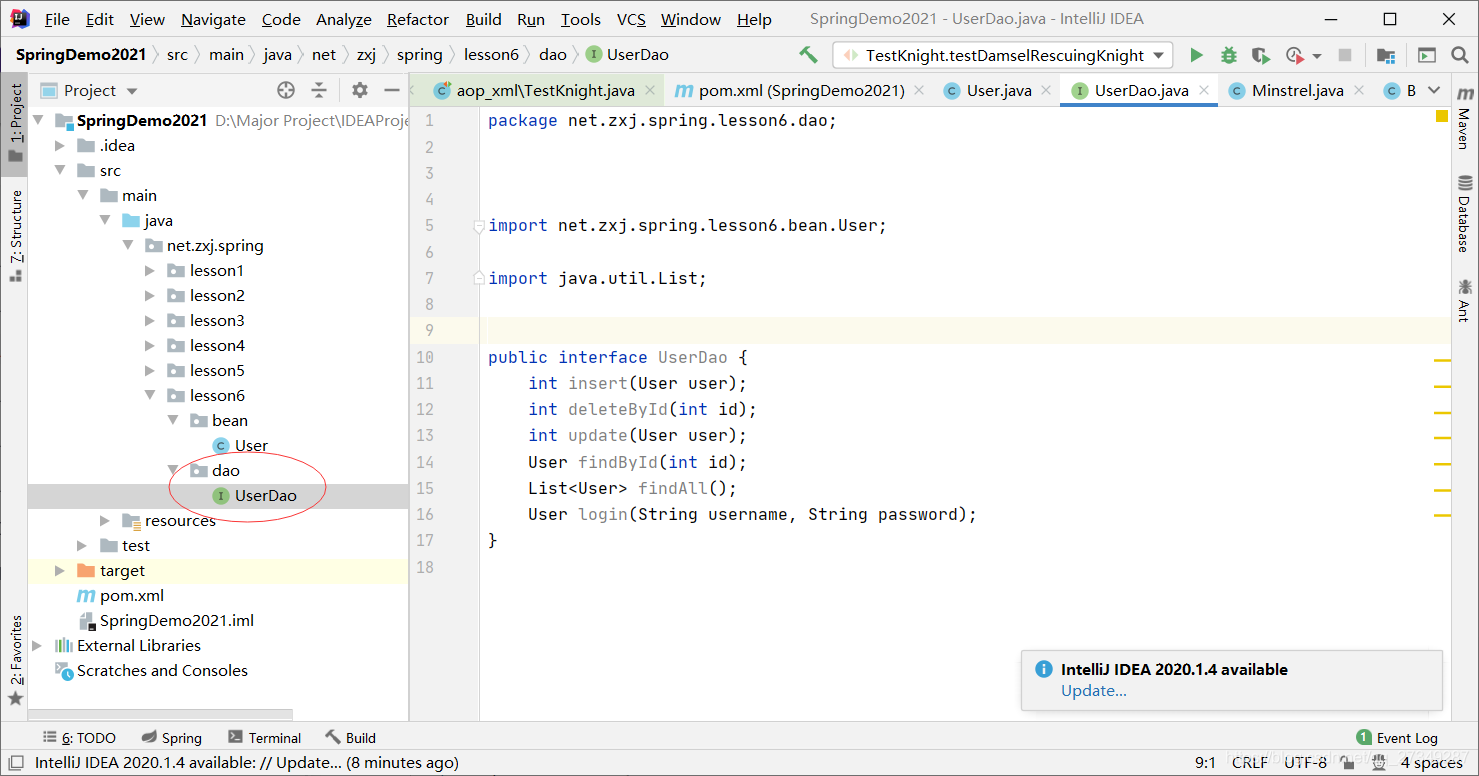Click the tool windows quick access icon in the status bar
The image size is (1479, 776).
coord(15,763)
